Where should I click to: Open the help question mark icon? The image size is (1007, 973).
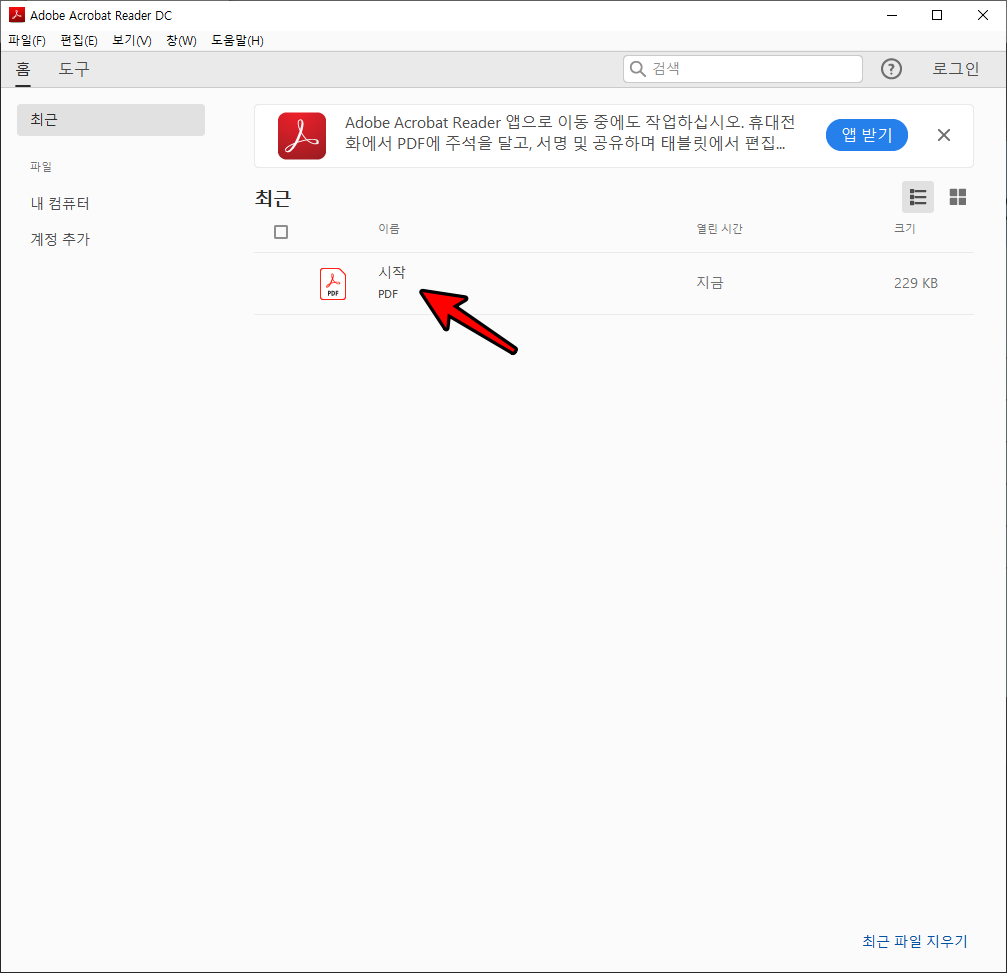(x=891, y=69)
